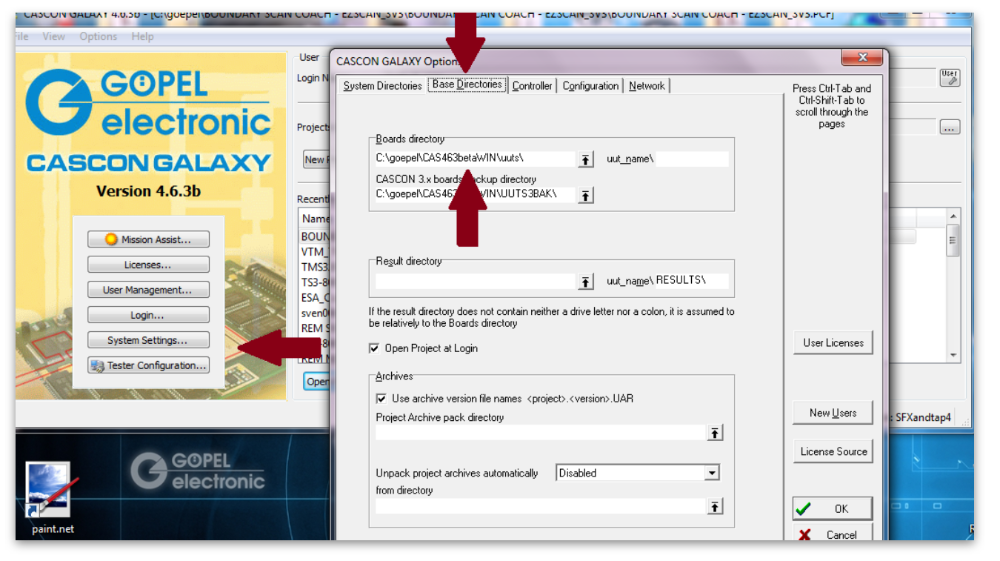This screenshot has height=561, width=1000.
Task: Cancel the CASCON GALAXY Options dialog
Action: (x=833, y=535)
